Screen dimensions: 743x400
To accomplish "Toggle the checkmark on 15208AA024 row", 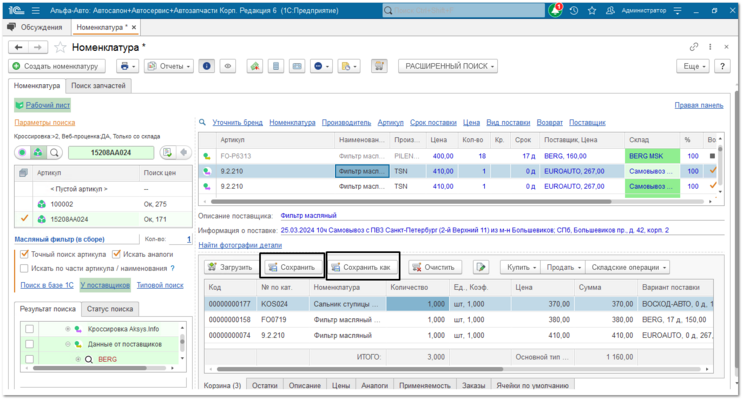I will coord(24,219).
